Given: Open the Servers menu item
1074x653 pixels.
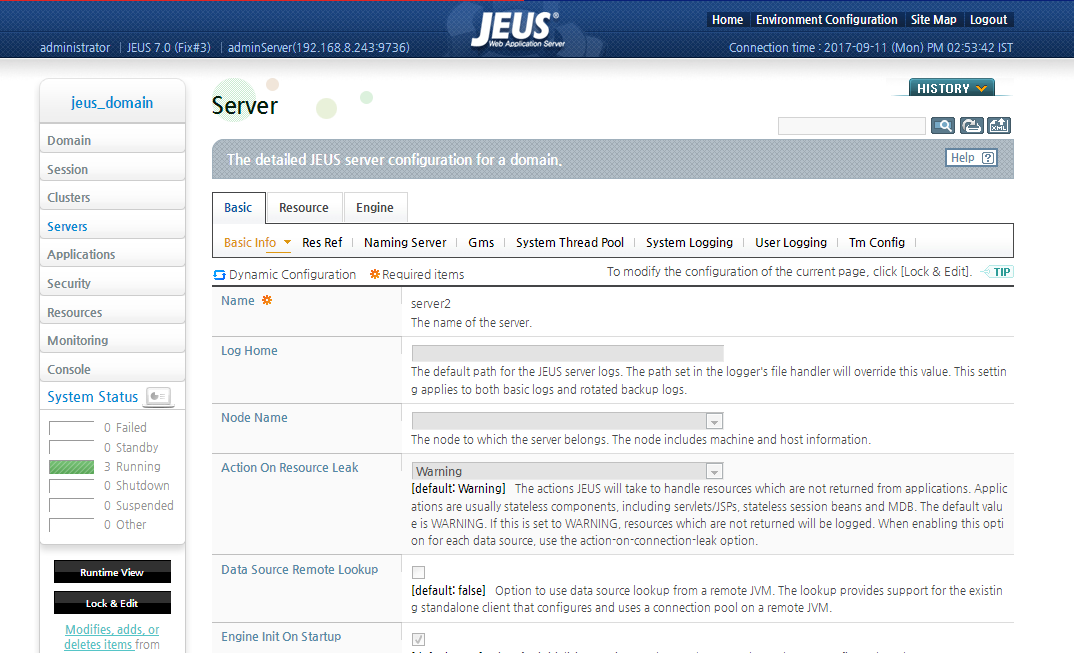Looking at the screenshot, I should (112, 226).
